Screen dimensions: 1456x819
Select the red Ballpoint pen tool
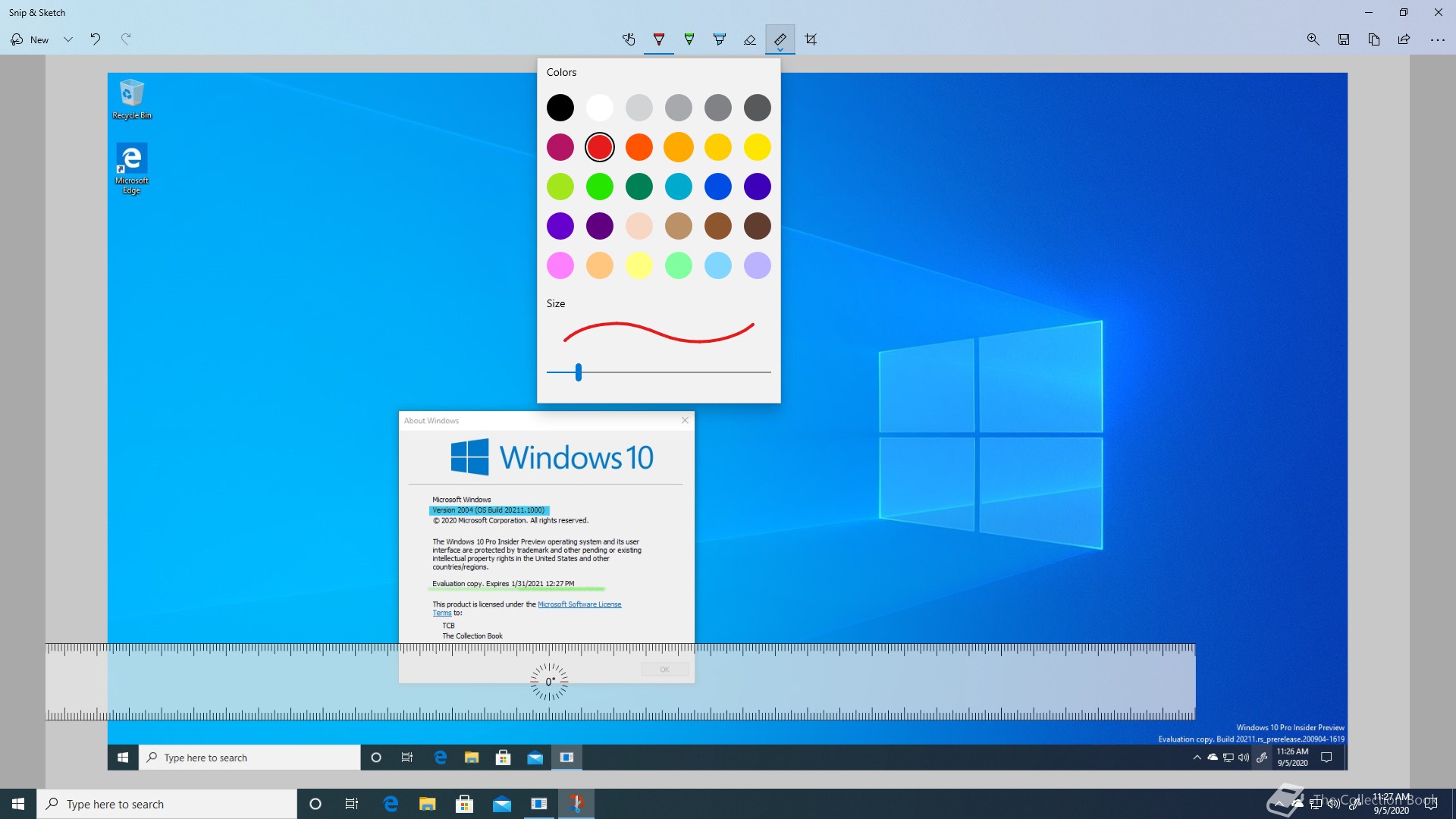pos(659,39)
